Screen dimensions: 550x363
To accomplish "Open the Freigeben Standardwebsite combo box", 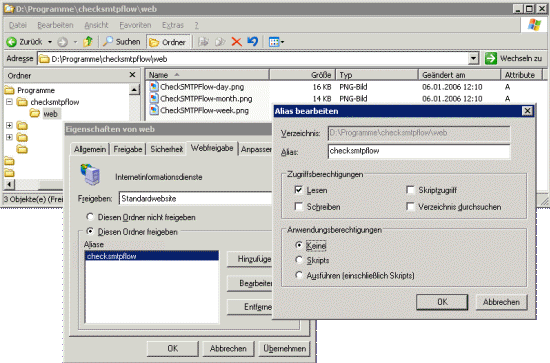I will [x=195, y=199].
